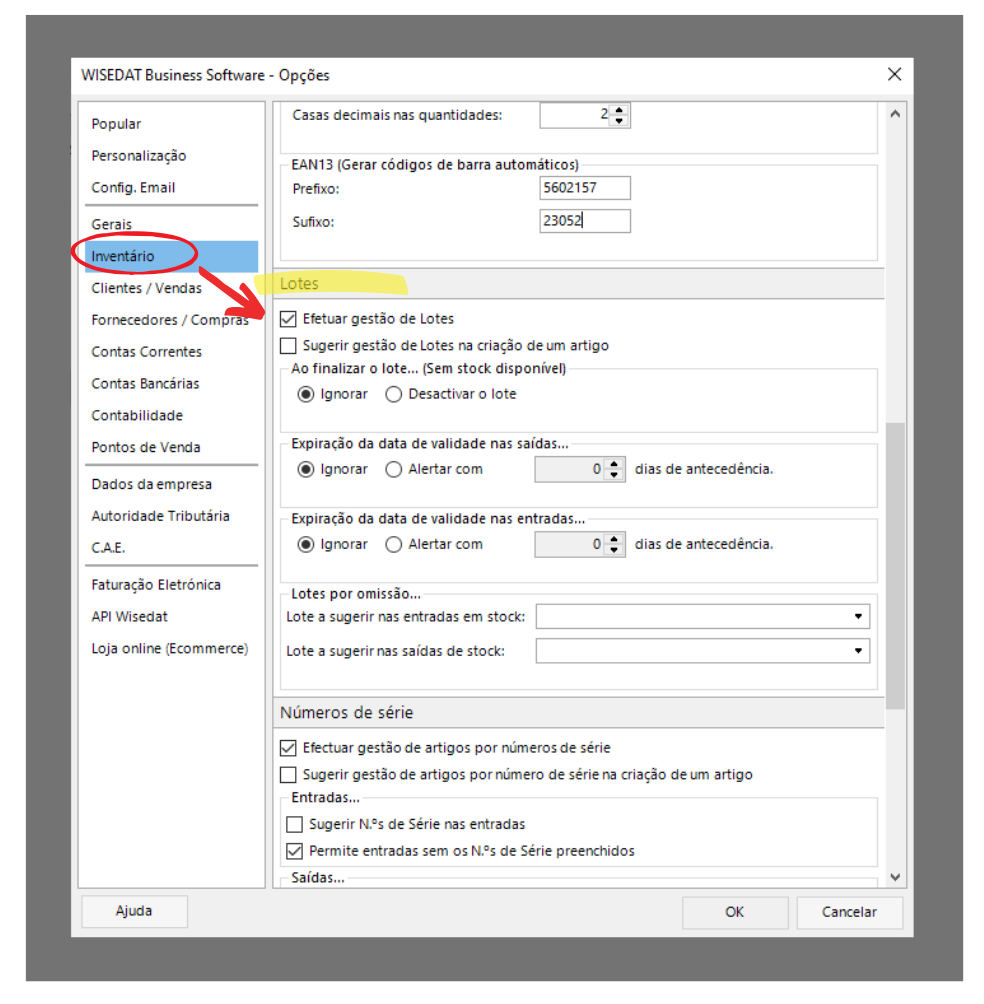Open the Clientes / Vendas section
This screenshot has width=984, height=1004.
pos(146,288)
